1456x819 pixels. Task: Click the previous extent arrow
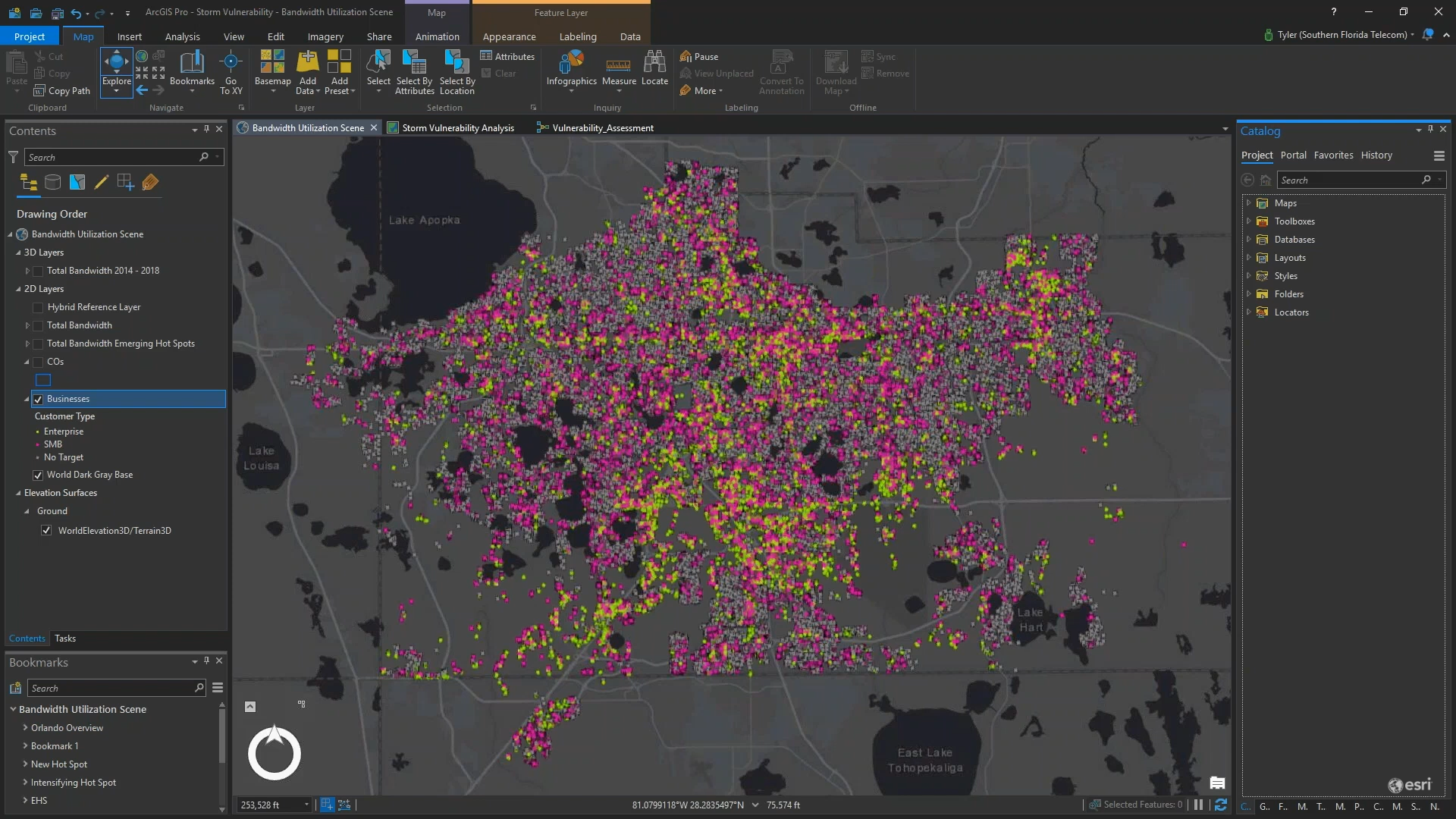tap(142, 90)
